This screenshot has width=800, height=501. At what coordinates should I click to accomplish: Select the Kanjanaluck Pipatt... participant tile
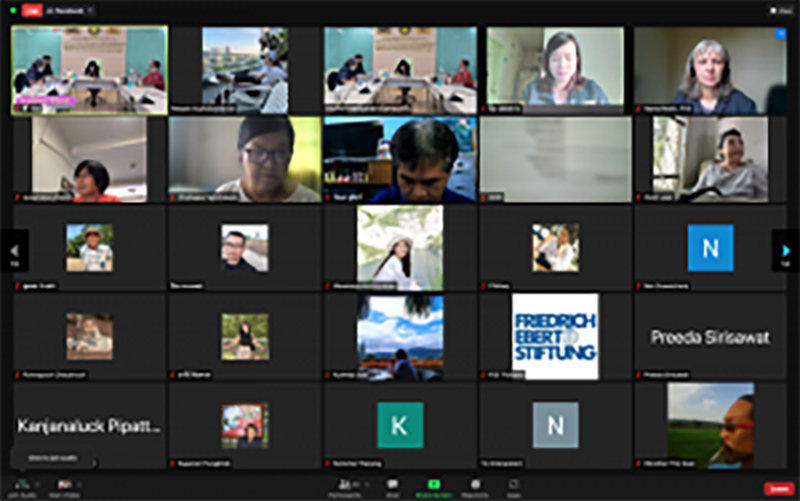[89, 425]
